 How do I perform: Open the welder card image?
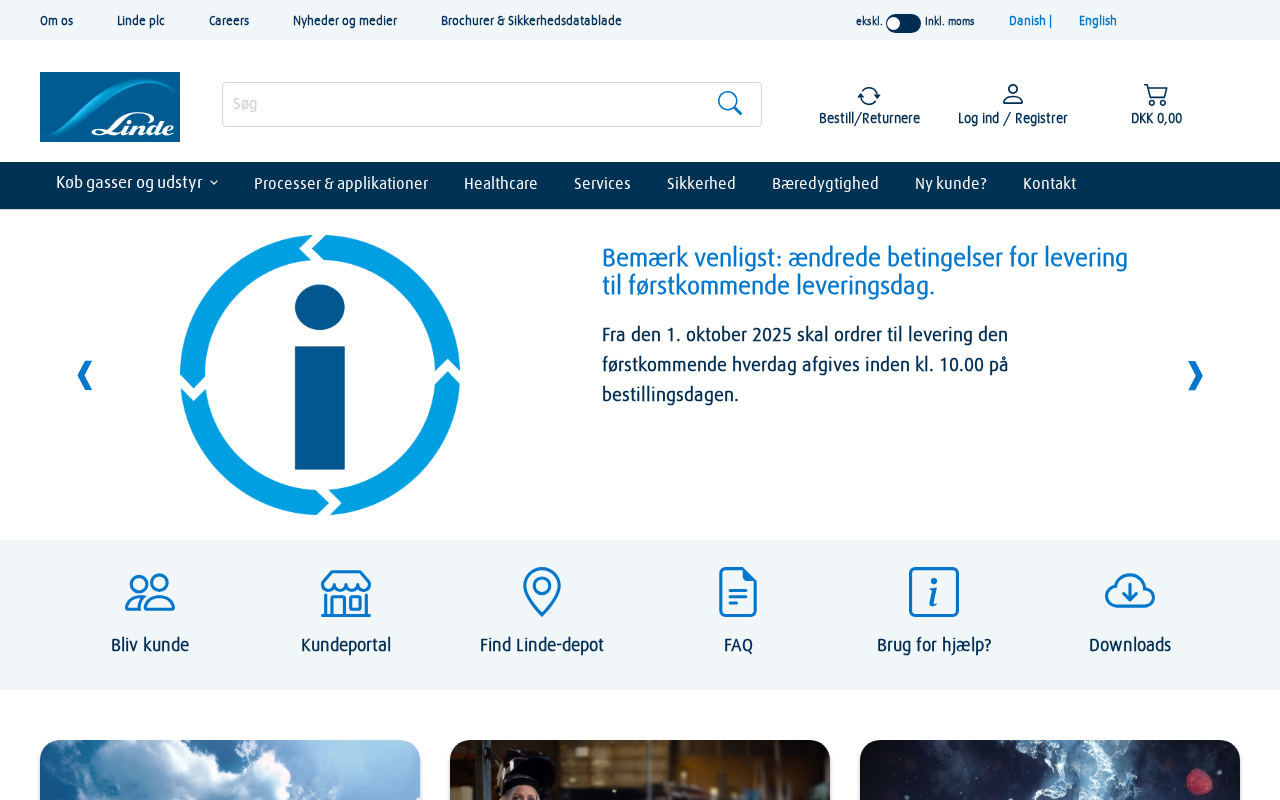click(640, 770)
